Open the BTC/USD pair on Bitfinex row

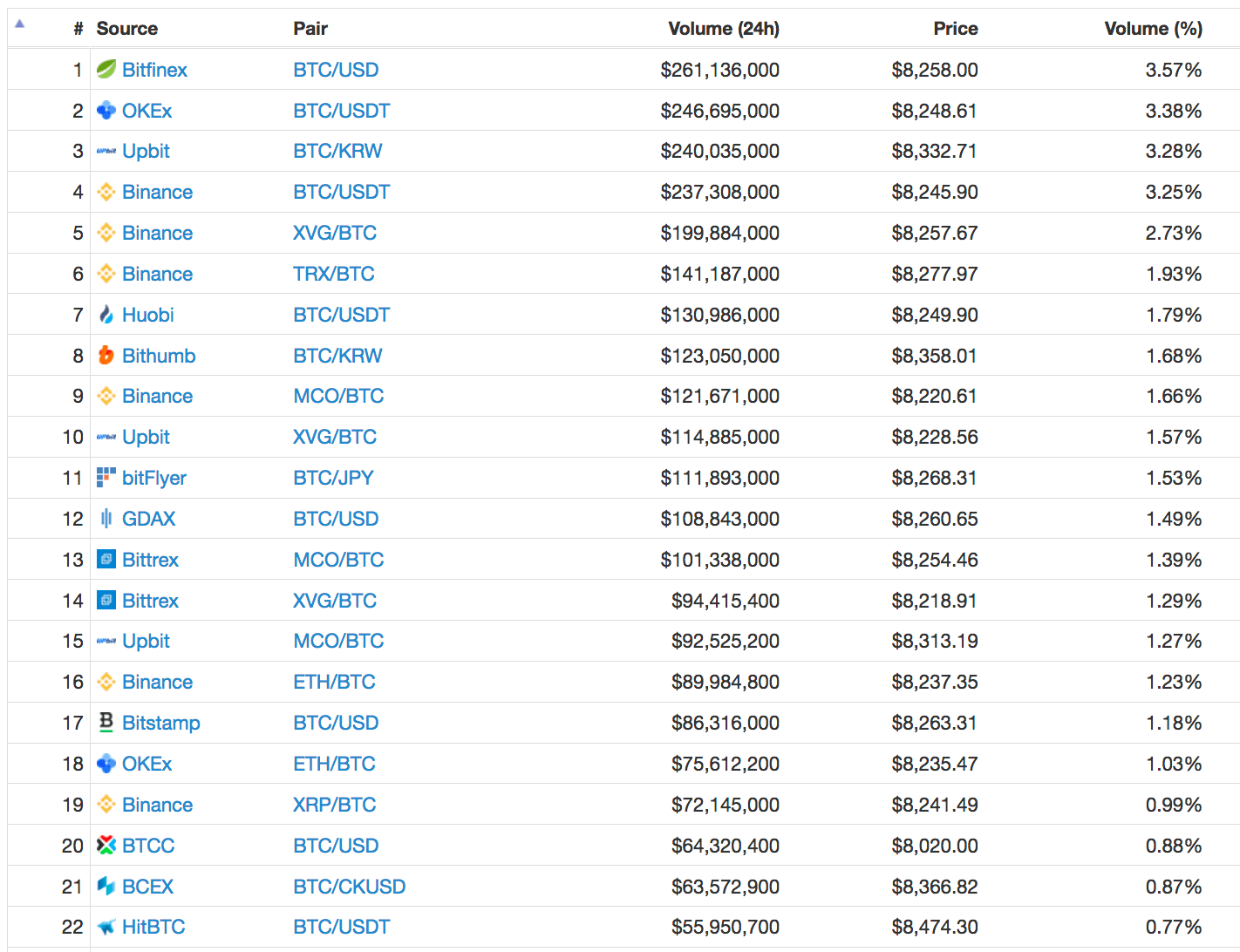click(x=336, y=70)
